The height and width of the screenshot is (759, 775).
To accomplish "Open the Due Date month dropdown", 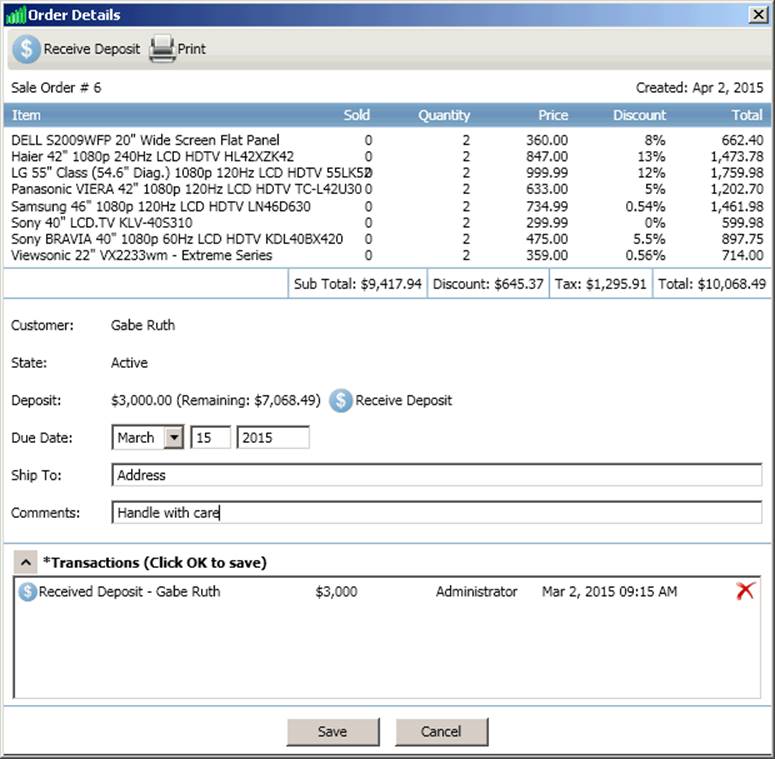I will (x=173, y=438).
